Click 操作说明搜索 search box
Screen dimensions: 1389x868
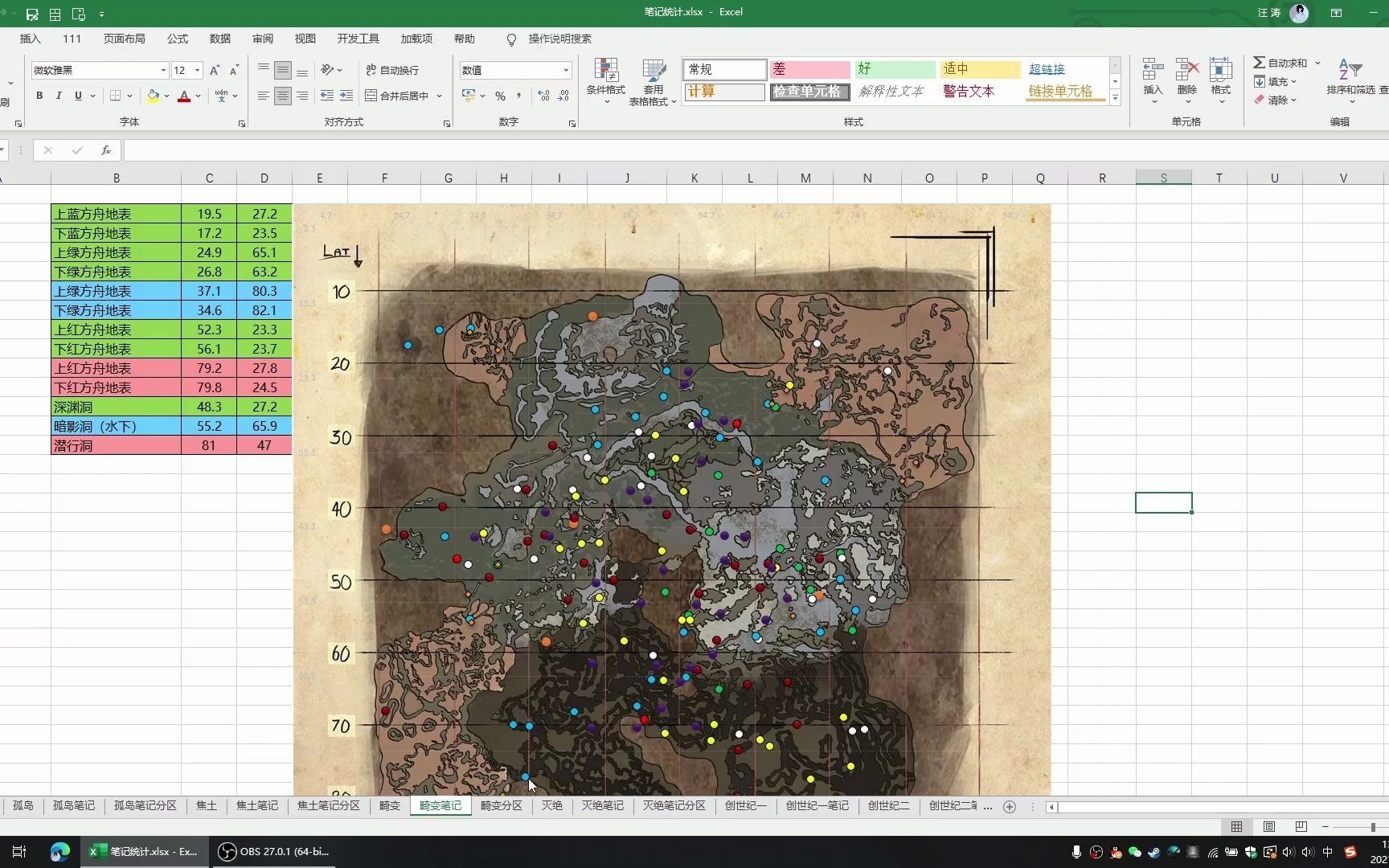(x=559, y=39)
